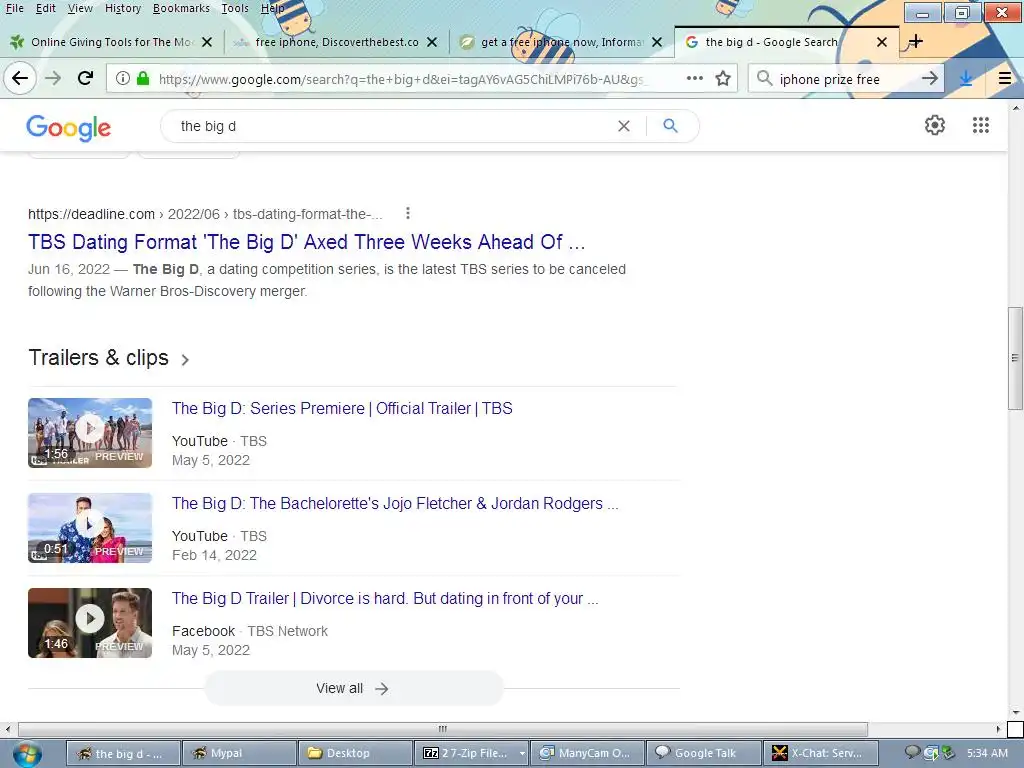Open Bachelorette's Jojo Fletcher video link
Viewport: 1024px width, 768px height.
(394, 504)
